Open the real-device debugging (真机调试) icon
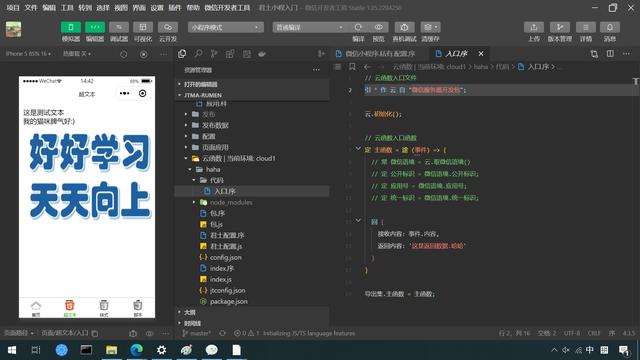Screen dimensions: 640x360 click(x=404, y=27)
